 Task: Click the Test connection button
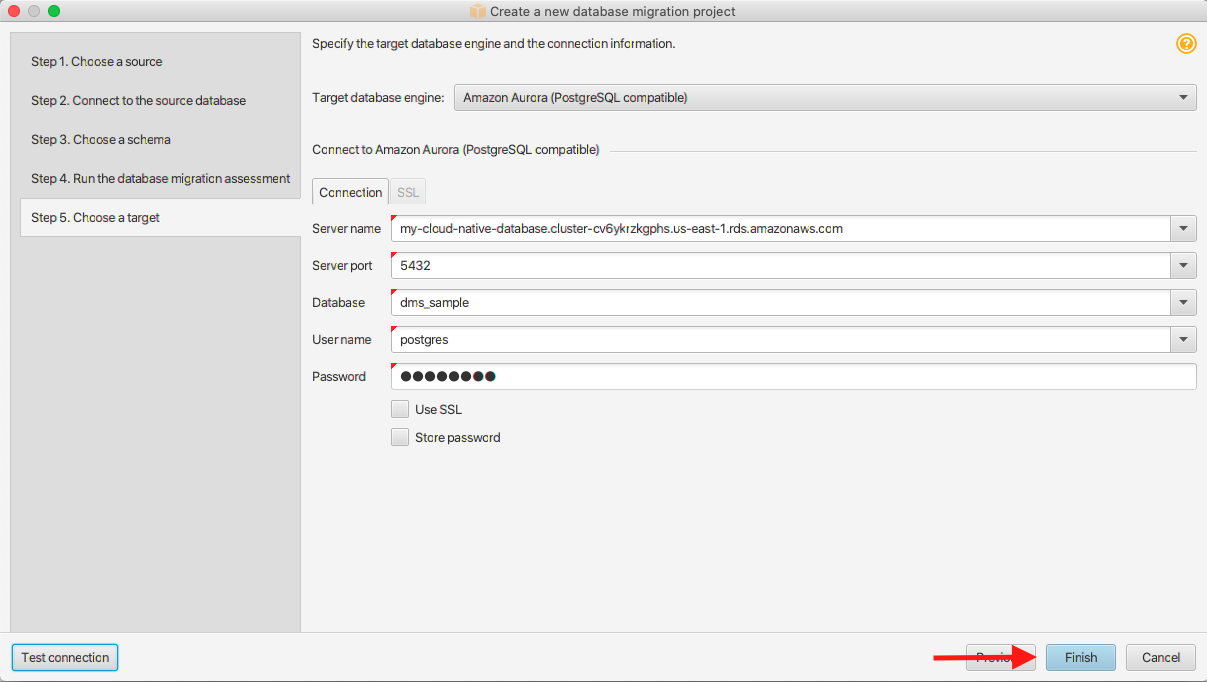(65, 657)
